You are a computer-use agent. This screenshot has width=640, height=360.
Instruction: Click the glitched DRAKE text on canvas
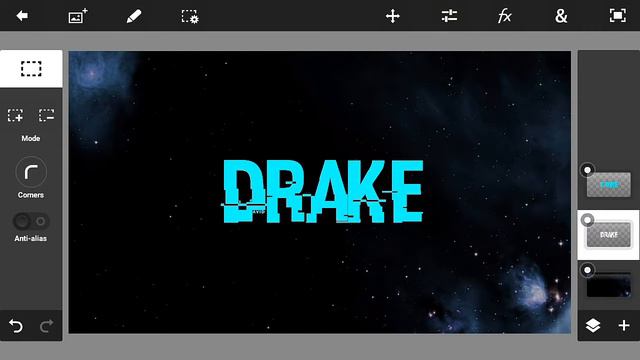(322, 191)
